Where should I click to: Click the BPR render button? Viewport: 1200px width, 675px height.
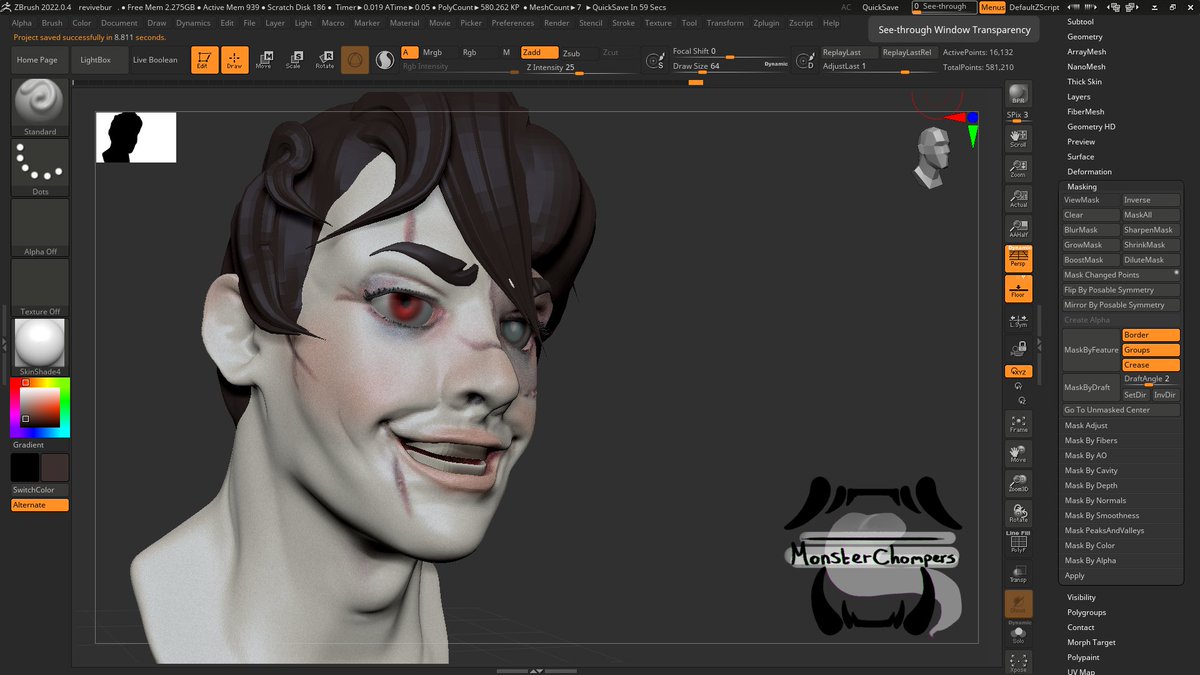pyautogui.click(x=1018, y=95)
